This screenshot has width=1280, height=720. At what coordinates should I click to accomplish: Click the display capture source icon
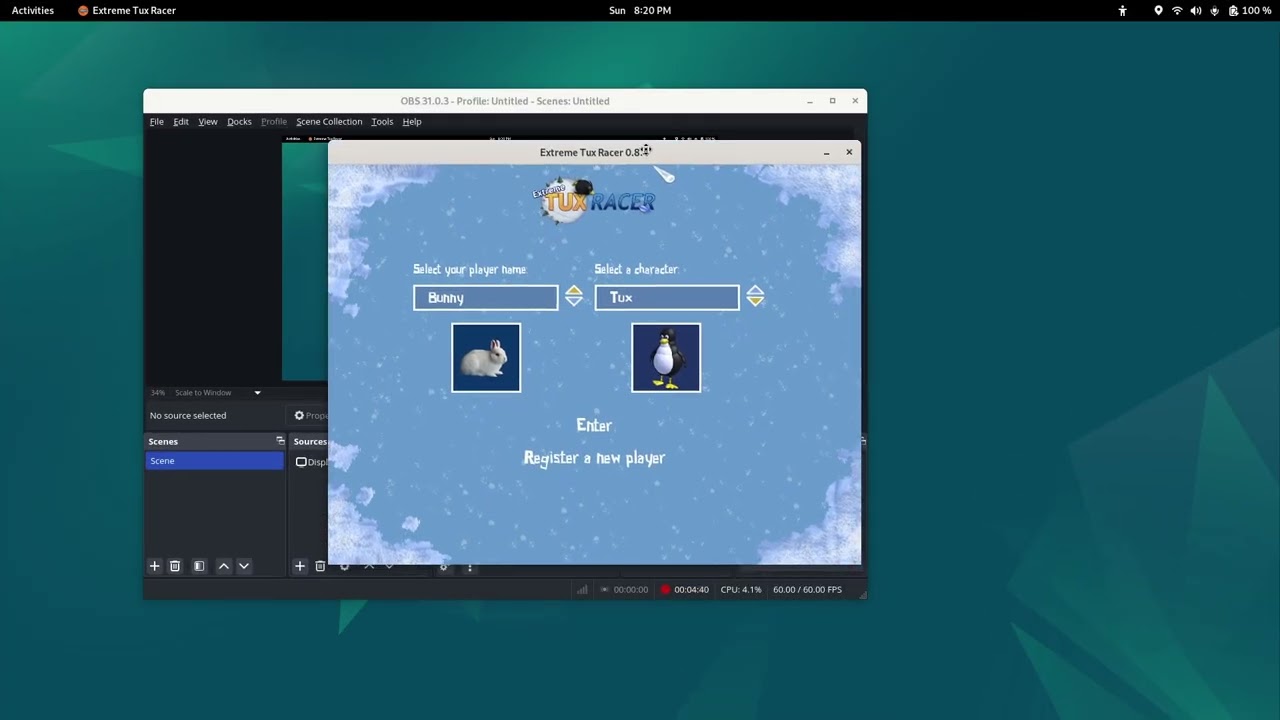click(x=301, y=462)
